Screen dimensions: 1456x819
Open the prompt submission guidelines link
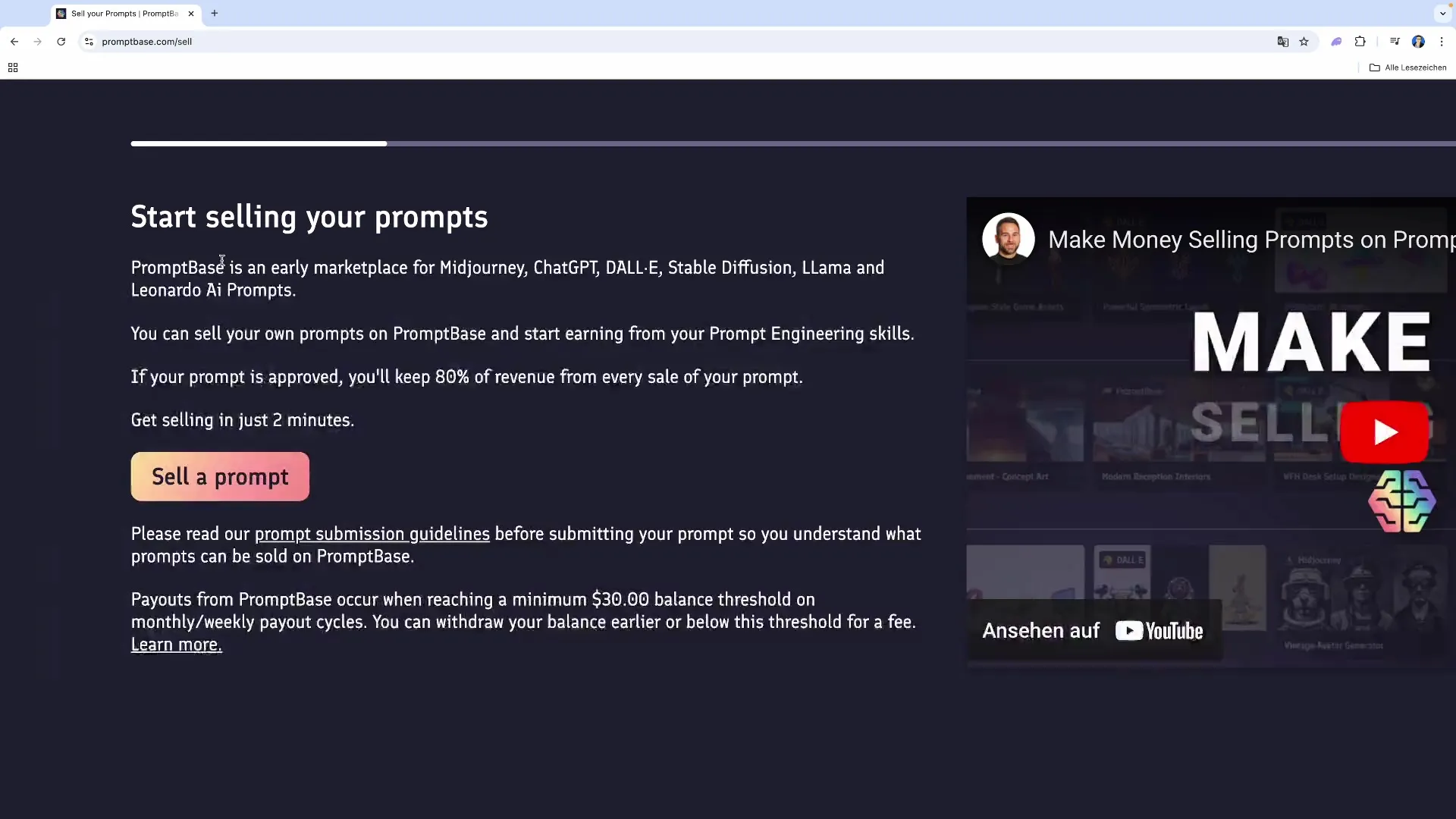click(372, 534)
